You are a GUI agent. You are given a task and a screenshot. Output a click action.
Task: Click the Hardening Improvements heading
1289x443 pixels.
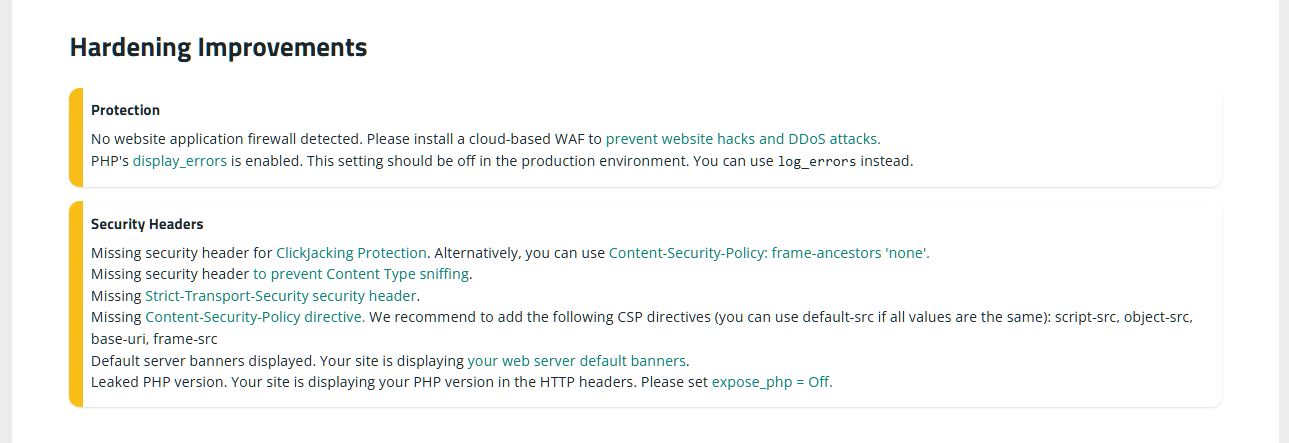point(218,47)
